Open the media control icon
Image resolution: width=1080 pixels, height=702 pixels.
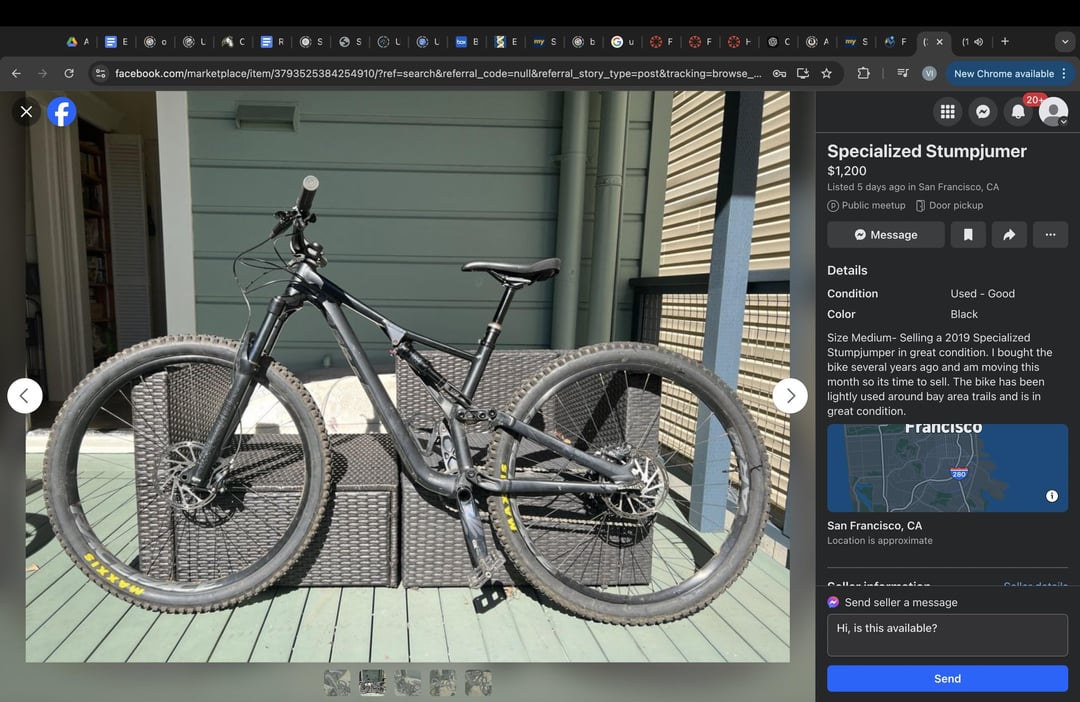902,73
